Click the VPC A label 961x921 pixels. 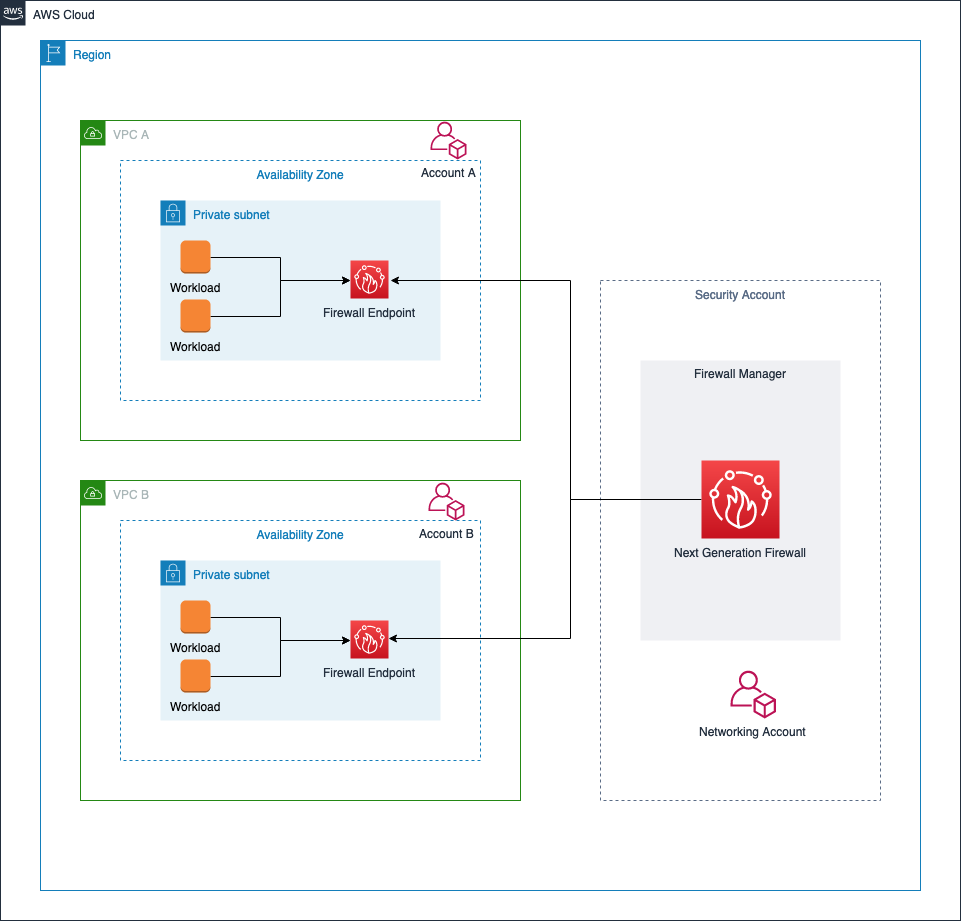tap(131, 134)
